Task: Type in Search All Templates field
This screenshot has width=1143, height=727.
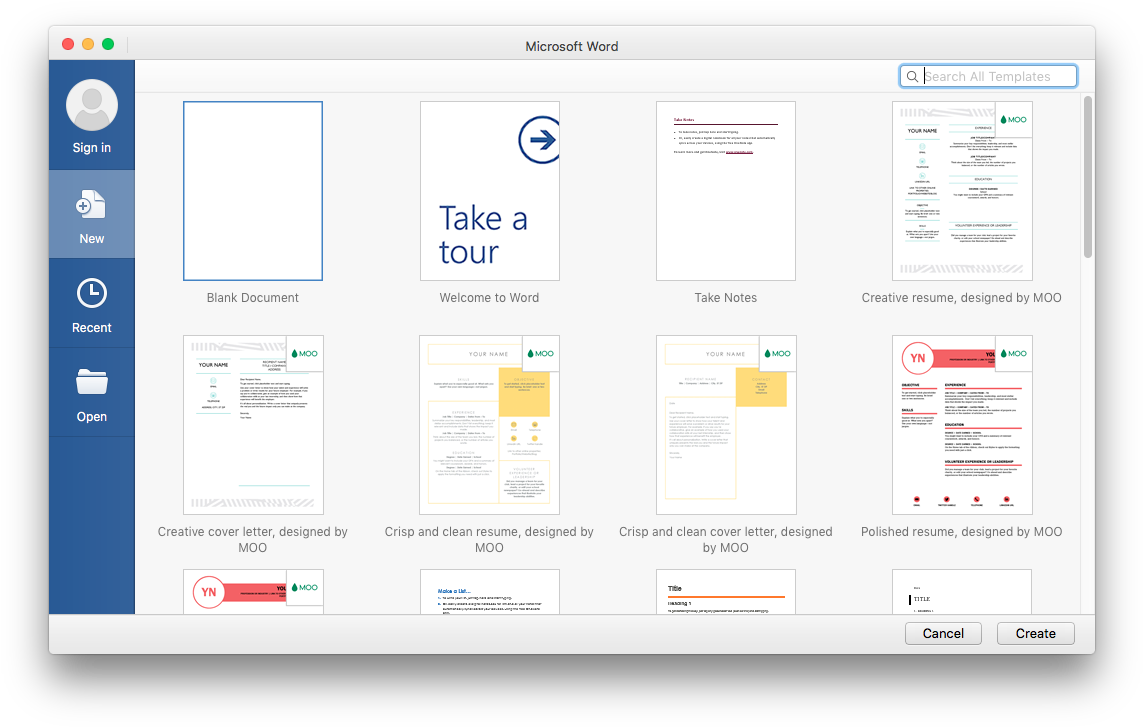Action: (x=997, y=77)
